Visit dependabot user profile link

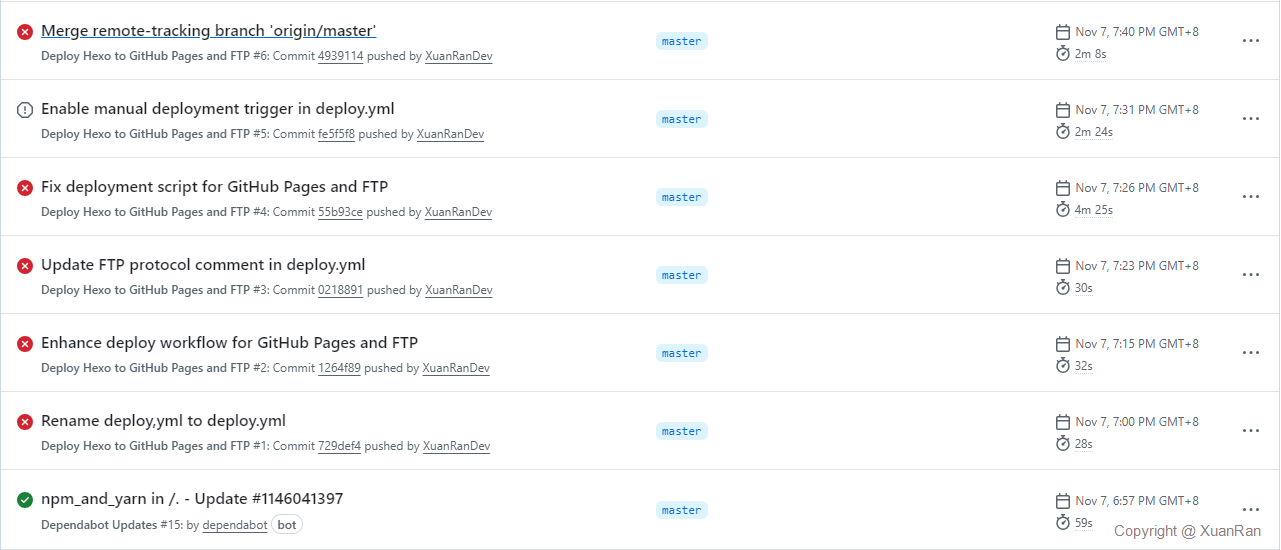coord(235,525)
